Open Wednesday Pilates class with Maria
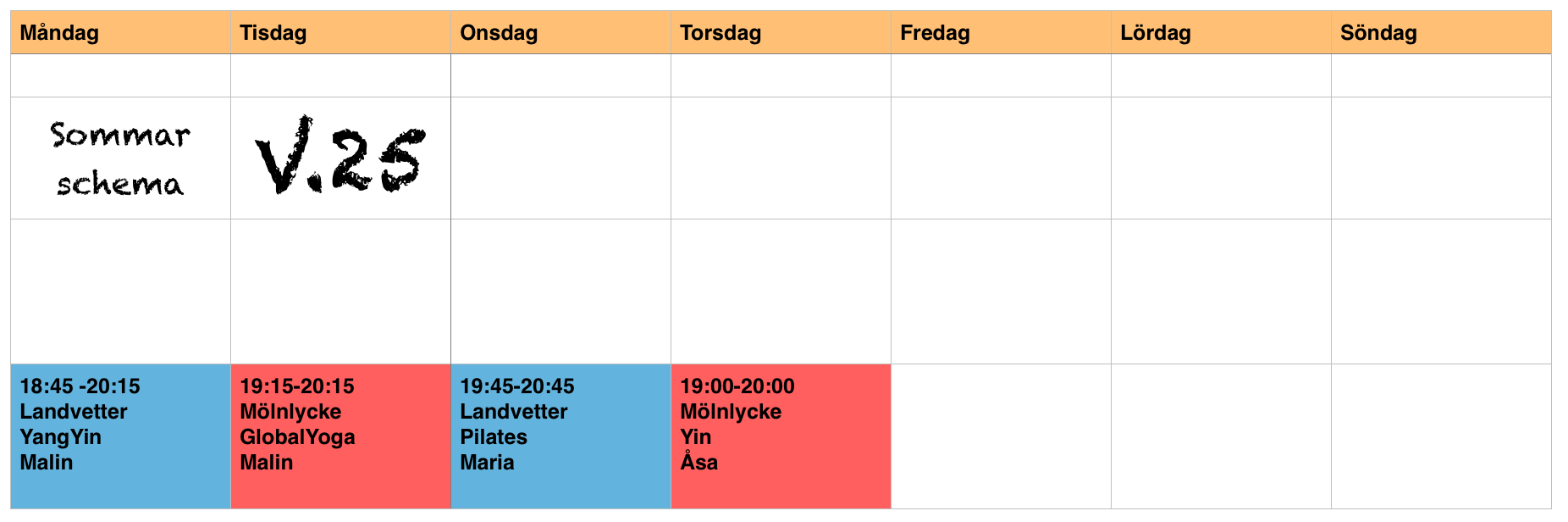The width and height of the screenshot is (1568, 522). click(x=560, y=436)
